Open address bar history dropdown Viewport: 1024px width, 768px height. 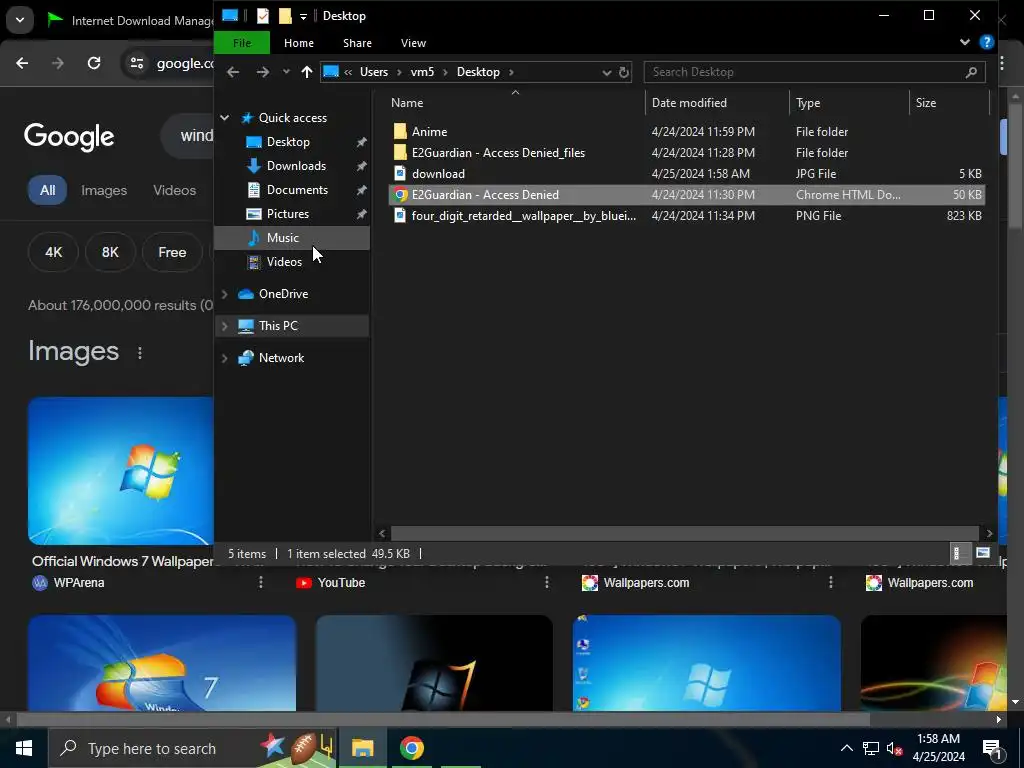pyautogui.click(x=607, y=72)
